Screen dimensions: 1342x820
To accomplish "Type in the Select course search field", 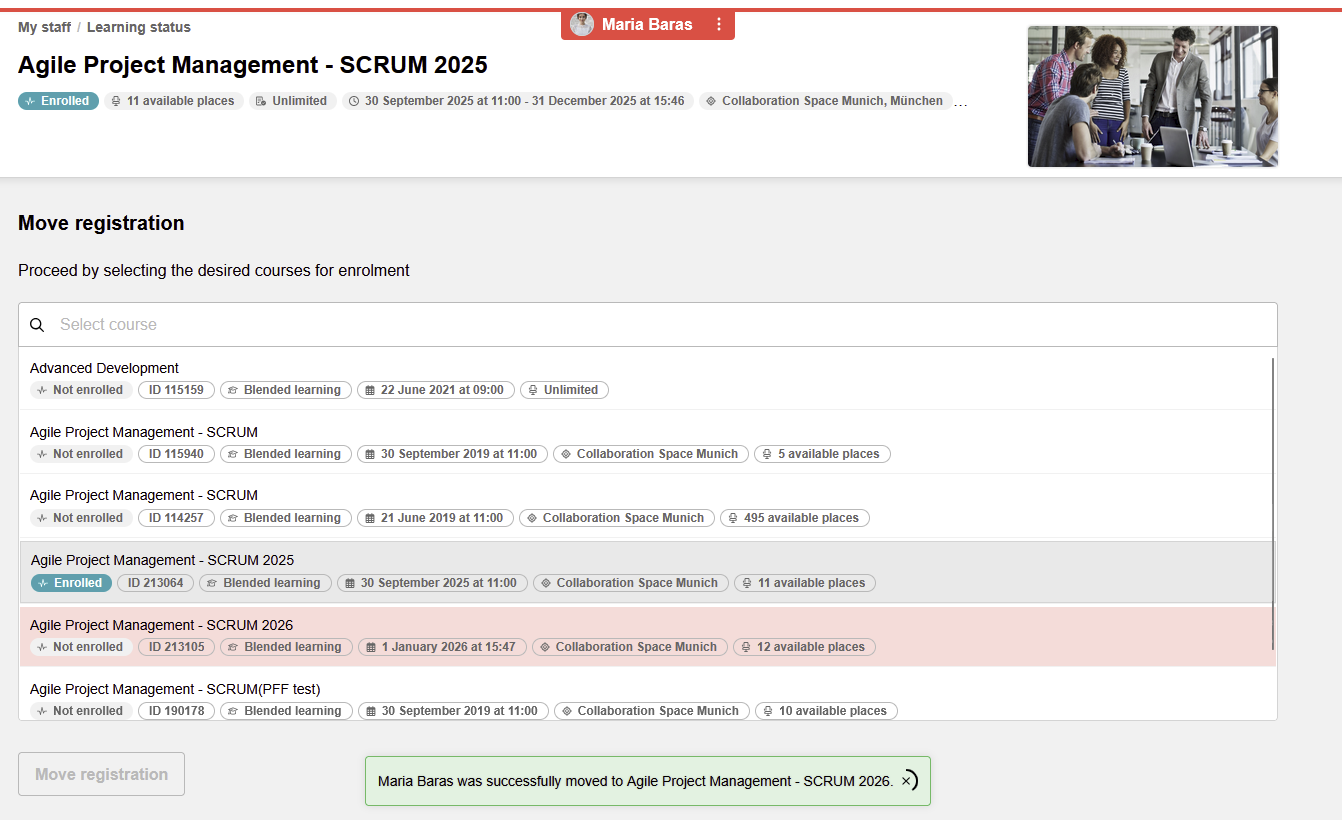I will point(660,325).
